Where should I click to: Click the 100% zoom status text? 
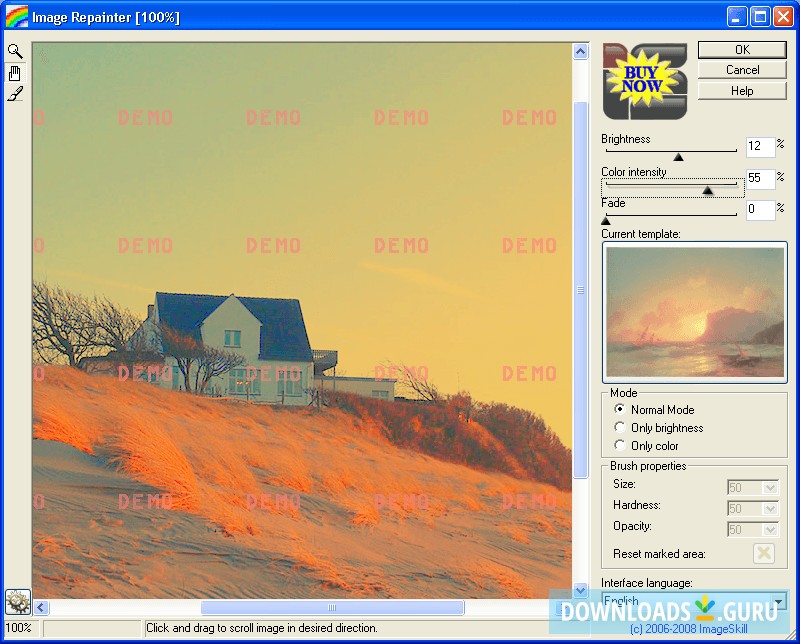(x=18, y=628)
